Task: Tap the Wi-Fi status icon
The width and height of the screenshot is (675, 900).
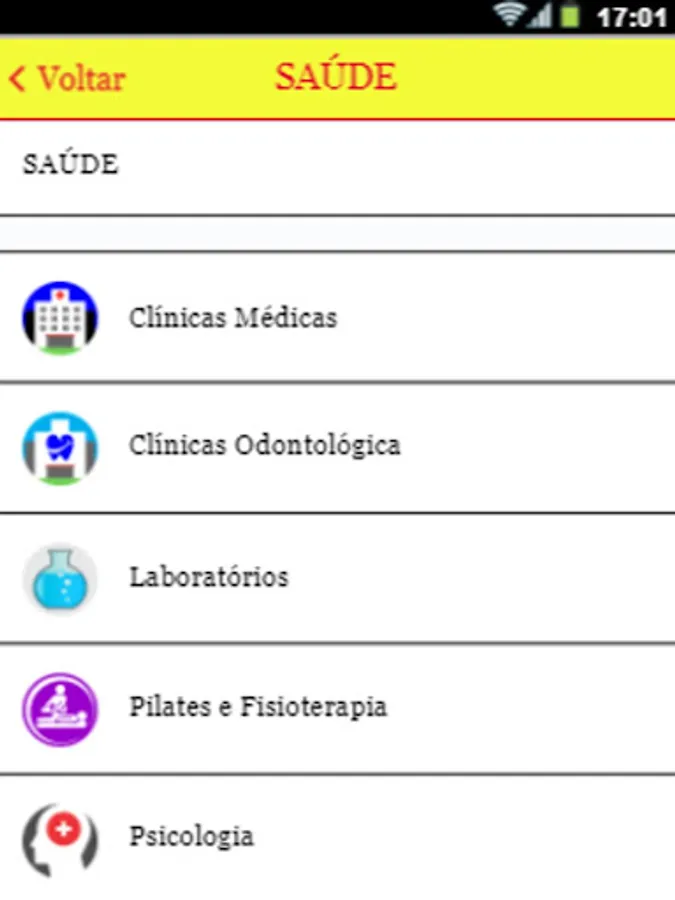Action: (509, 16)
